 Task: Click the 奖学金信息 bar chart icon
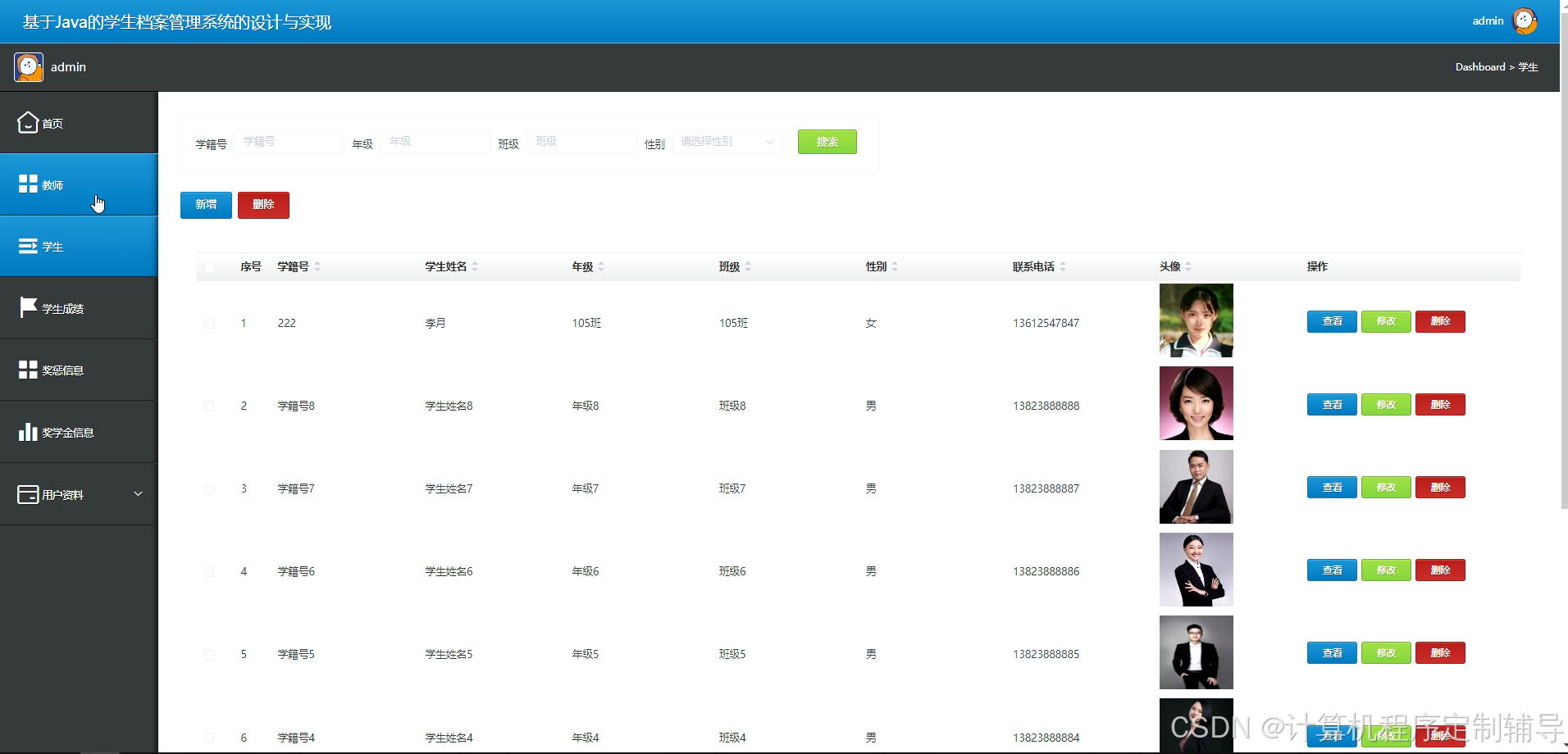coord(28,432)
